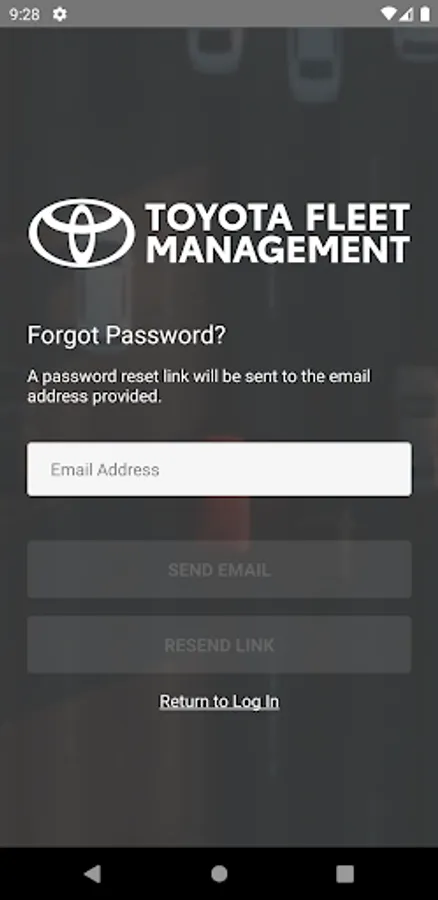438x900 pixels.
Task: Tap the battery status icon
Action: (425, 14)
